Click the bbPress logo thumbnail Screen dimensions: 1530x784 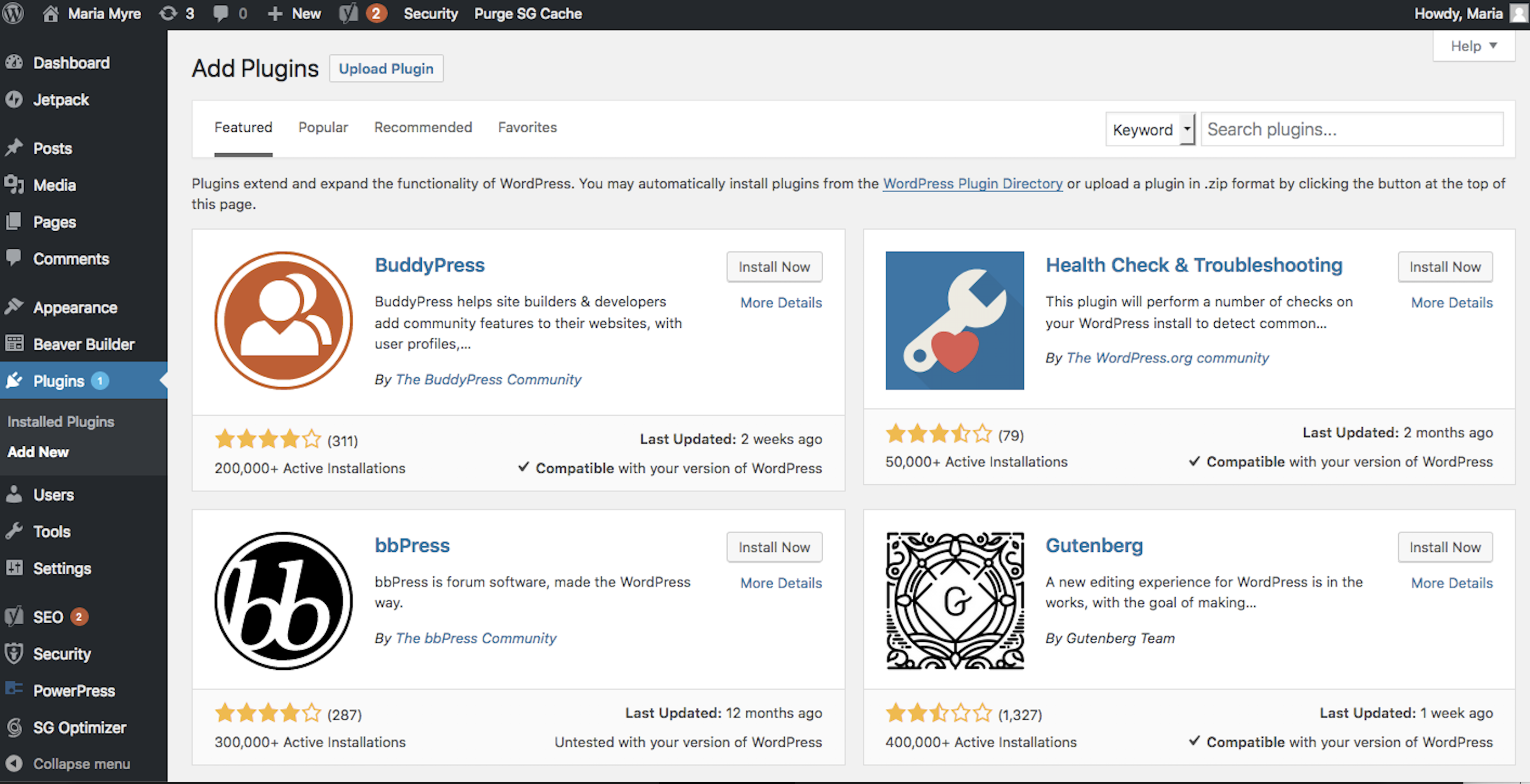[283, 601]
